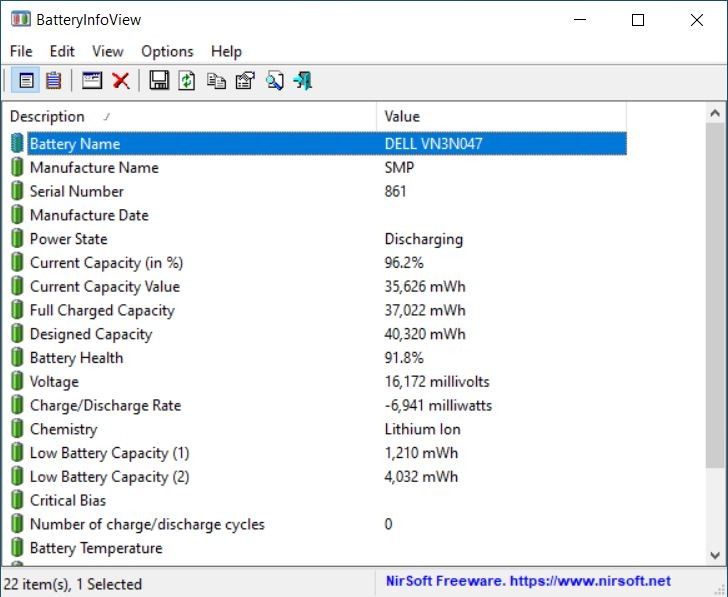Image resolution: width=728 pixels, height=597 pixels.
Task: Click the Save floppy disk icon
Action: pyautogui.click(x=159, y=81)
